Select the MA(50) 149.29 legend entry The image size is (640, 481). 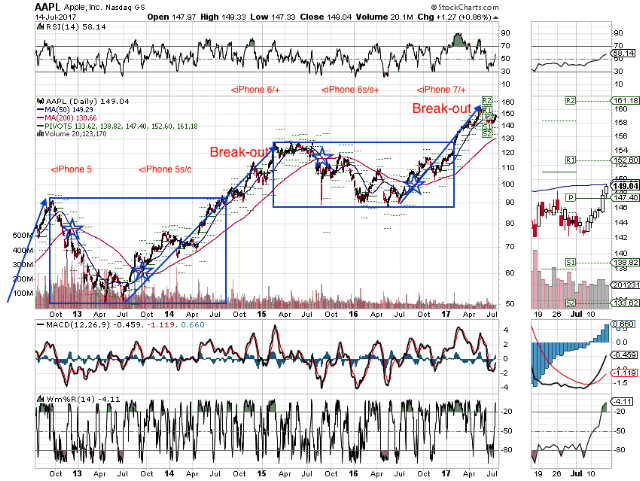click(x=65, y=109)
